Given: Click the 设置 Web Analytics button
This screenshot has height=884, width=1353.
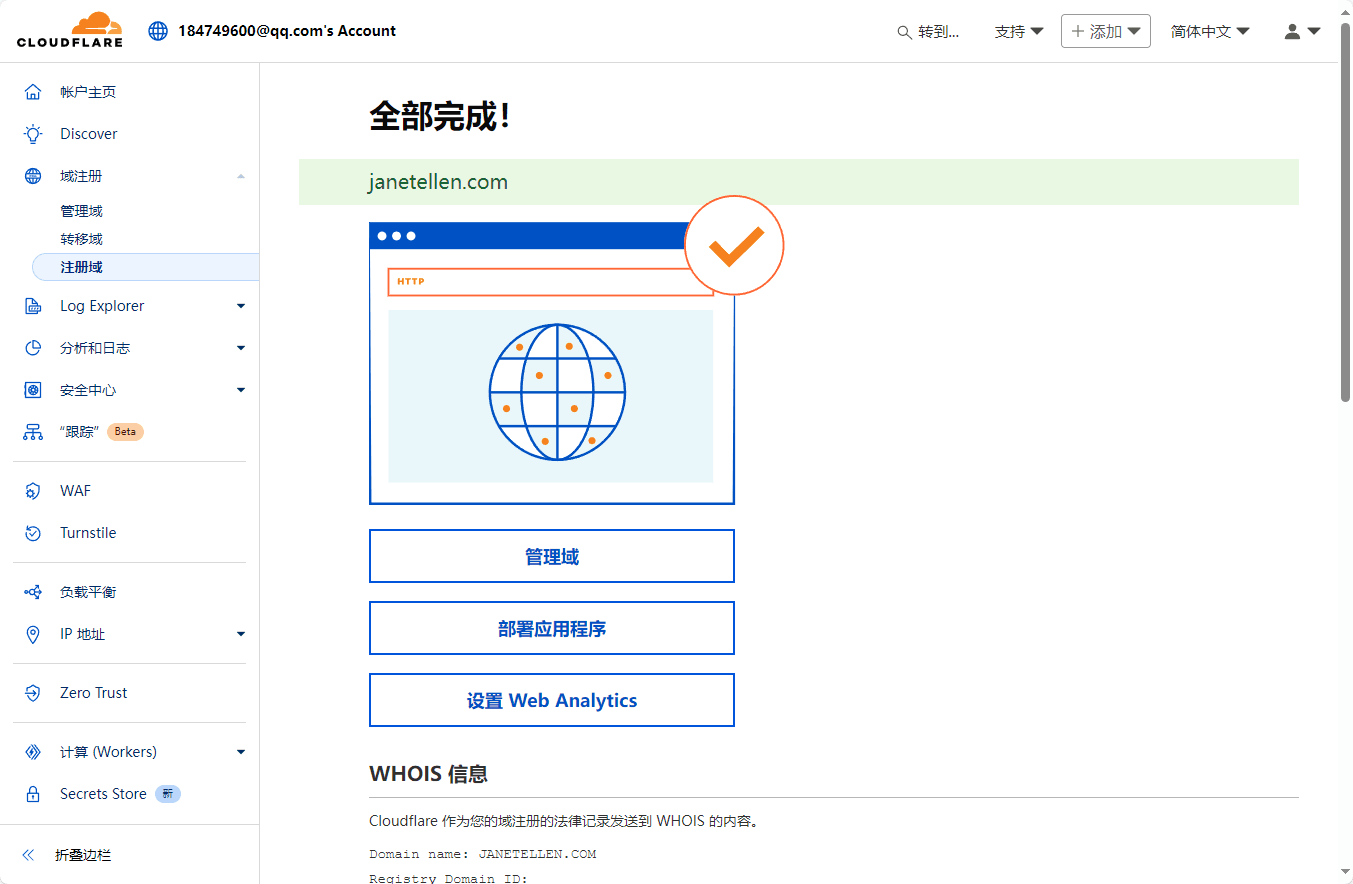Looking at the screenshot, I should pos(551,700).
